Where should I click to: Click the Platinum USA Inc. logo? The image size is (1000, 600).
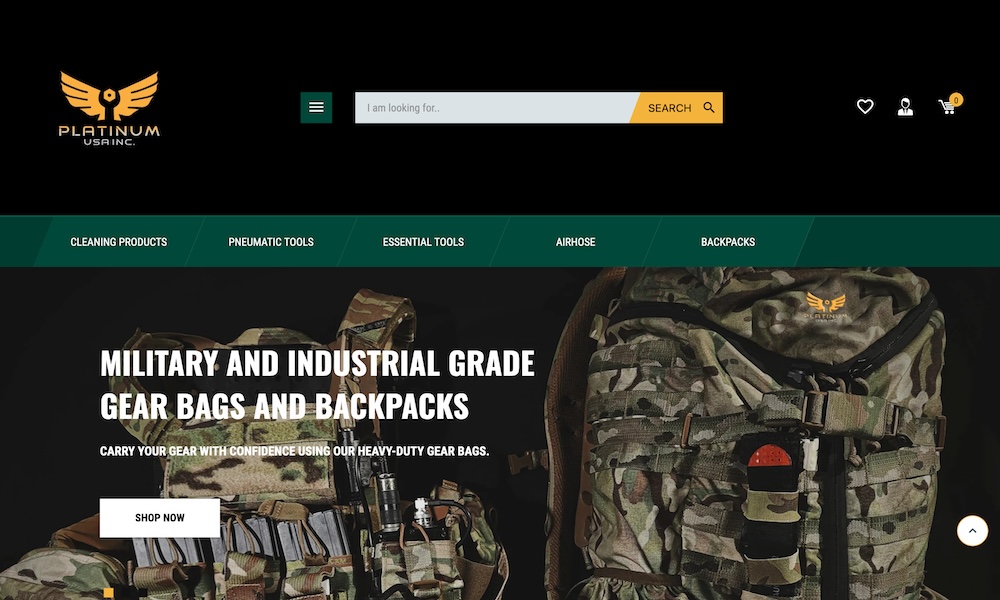coord(109,109)
